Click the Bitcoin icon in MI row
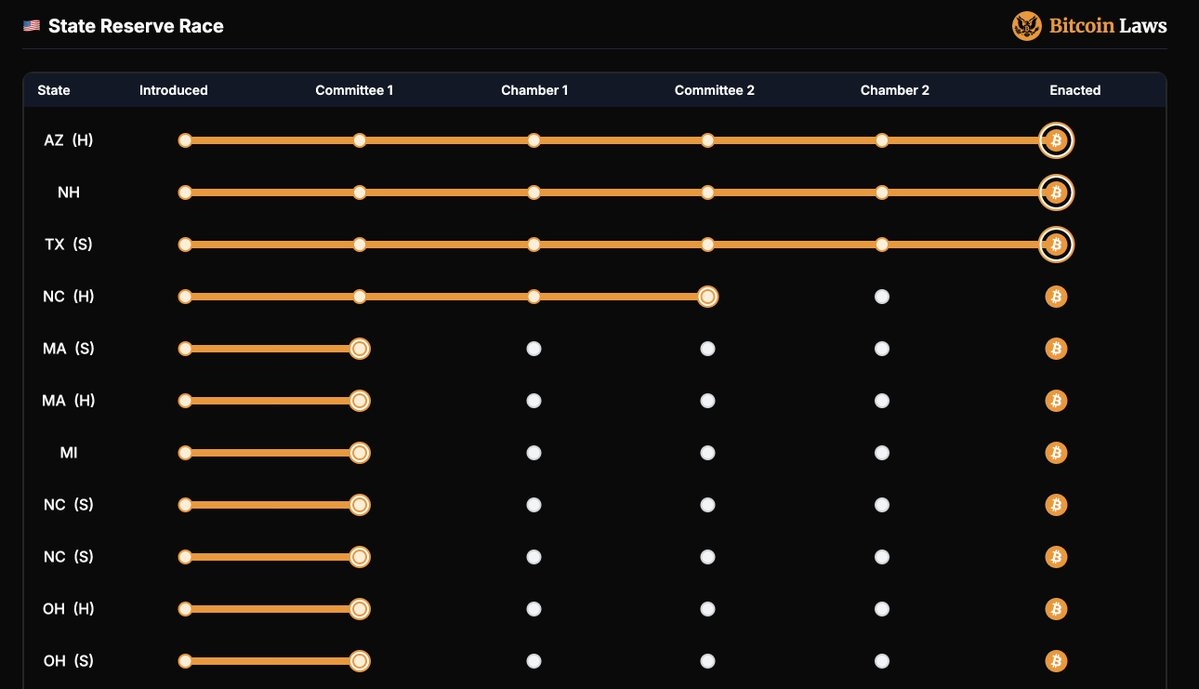 pos(1056,453)
